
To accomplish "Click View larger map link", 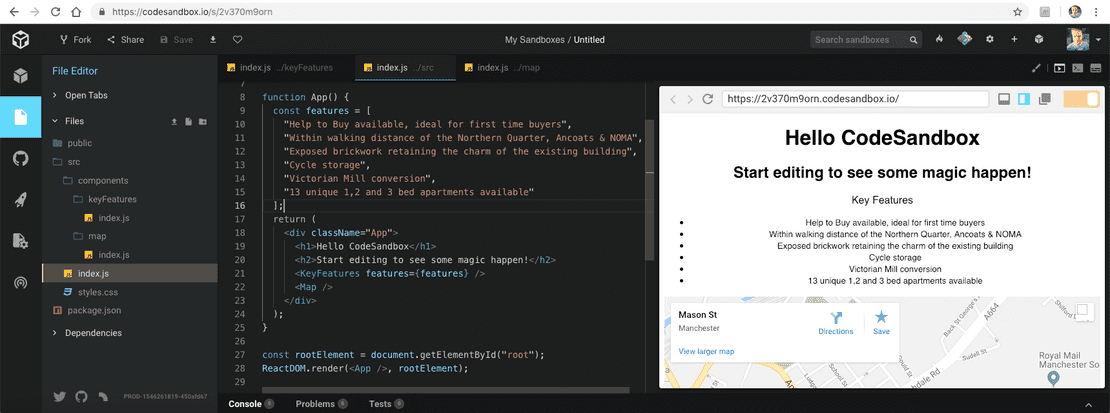I will point(706,351).
